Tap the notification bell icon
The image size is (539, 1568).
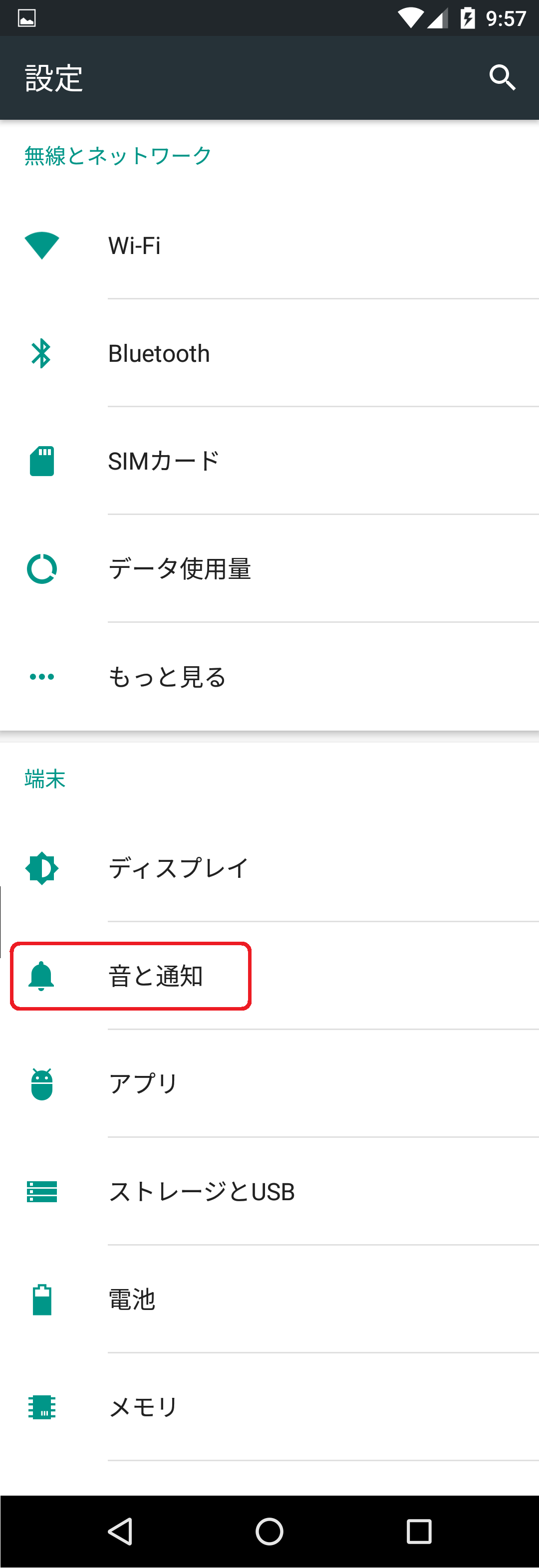pyautogui.click(x=41, y=976)
